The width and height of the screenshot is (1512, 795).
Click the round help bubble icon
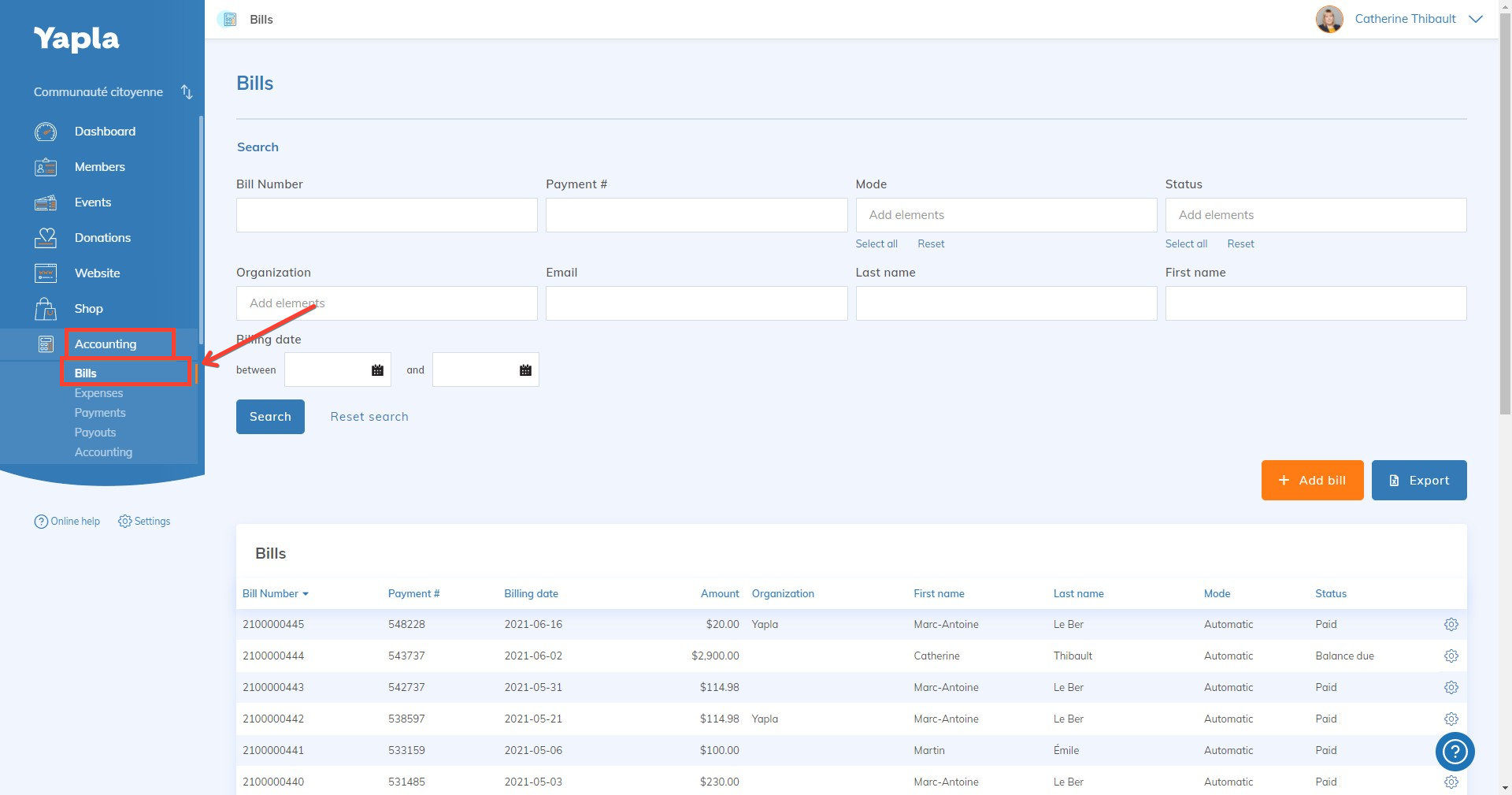coord(1455,752)
